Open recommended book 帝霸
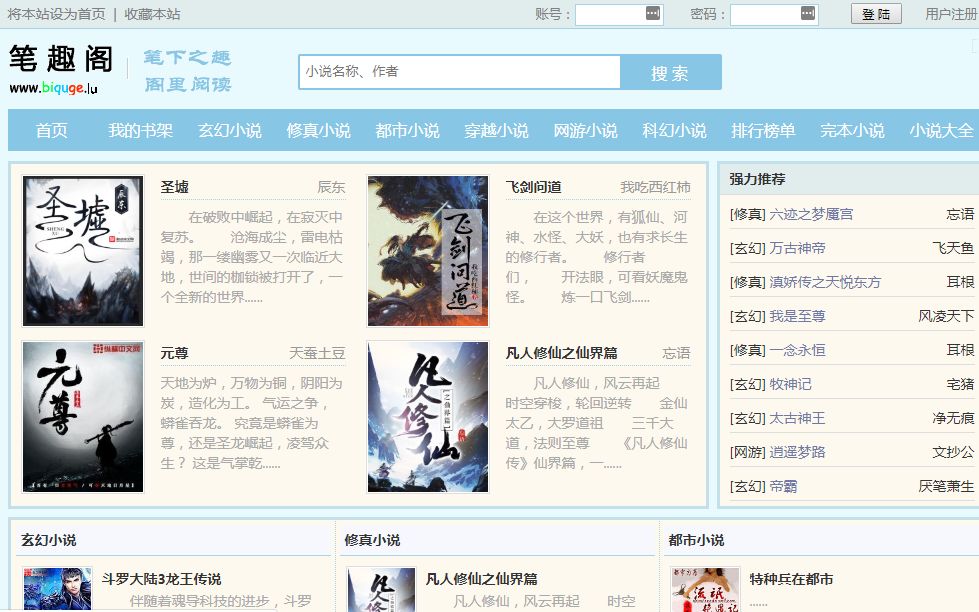The height and width of the screenshot is (612, 979). [783, 486]
